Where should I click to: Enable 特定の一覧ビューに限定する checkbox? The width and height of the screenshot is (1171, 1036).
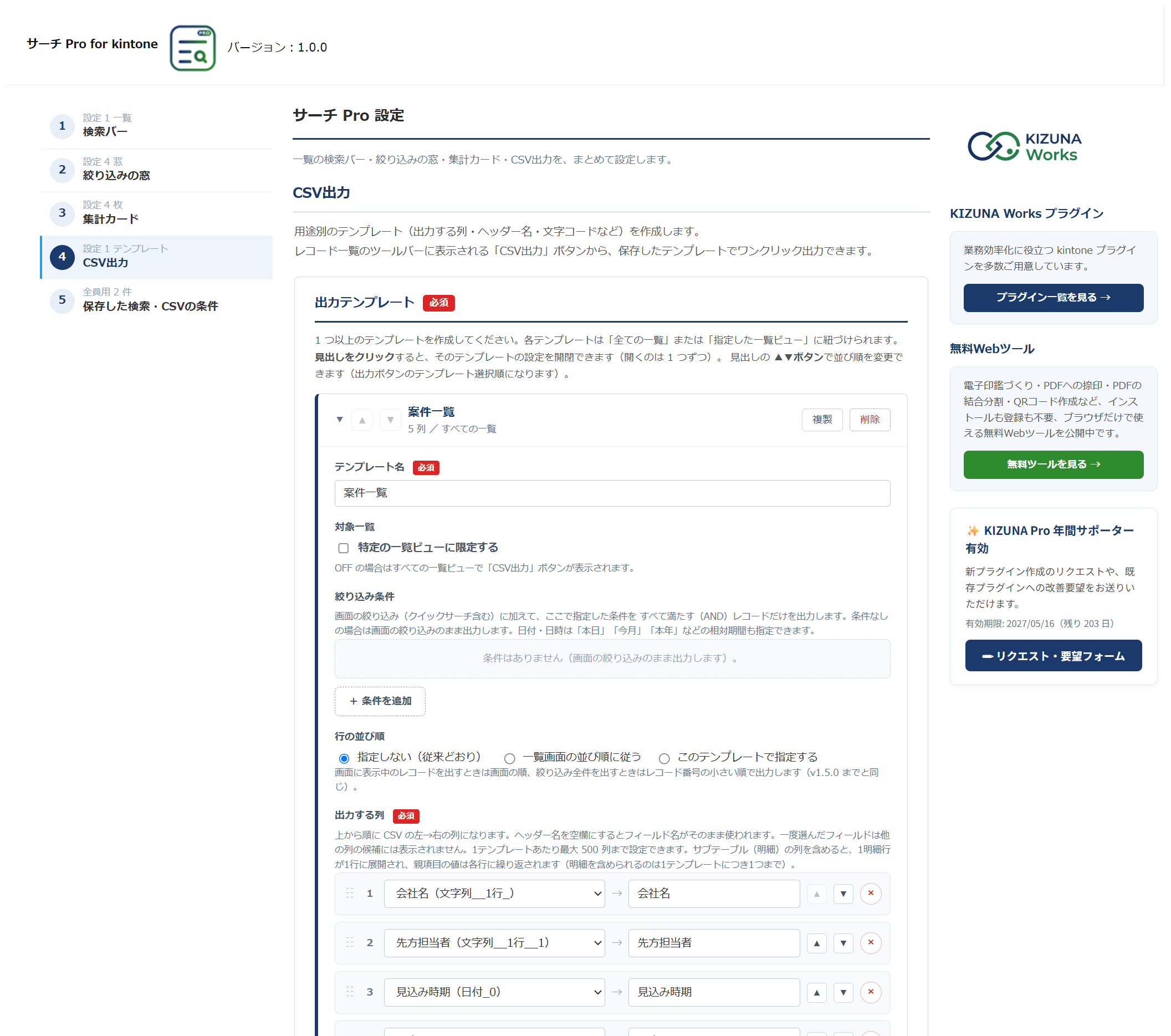343,548
